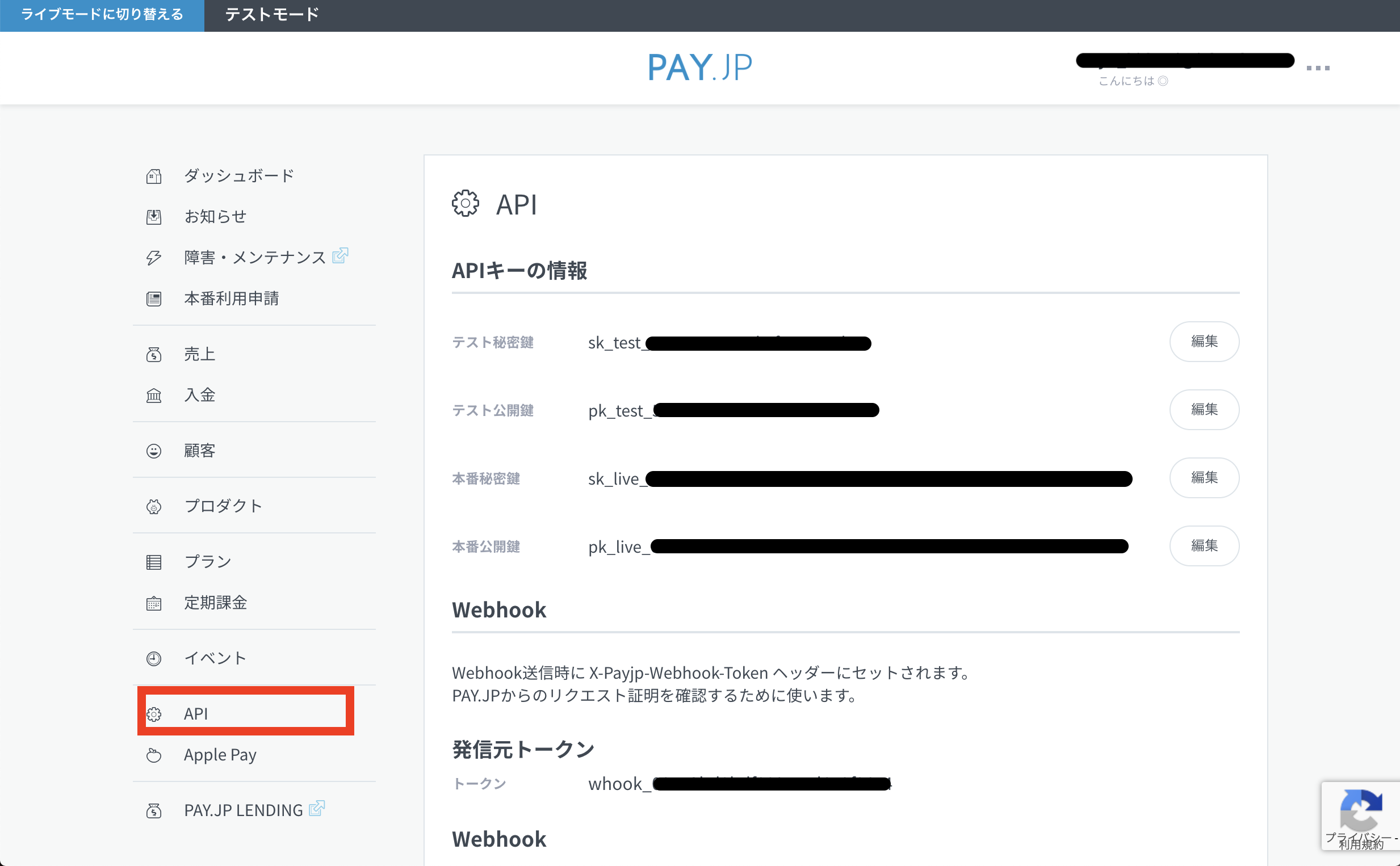Open 顧客 customers page
The image size is (1400, 866).
200,450
